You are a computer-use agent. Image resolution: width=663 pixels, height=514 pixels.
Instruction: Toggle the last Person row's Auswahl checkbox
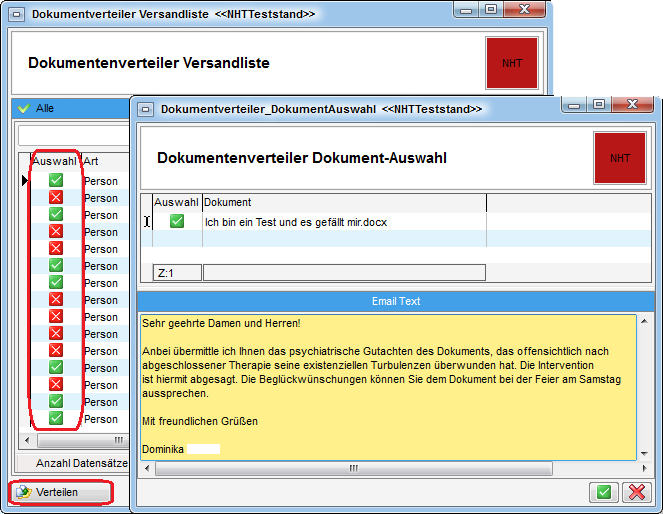point(56,419)
